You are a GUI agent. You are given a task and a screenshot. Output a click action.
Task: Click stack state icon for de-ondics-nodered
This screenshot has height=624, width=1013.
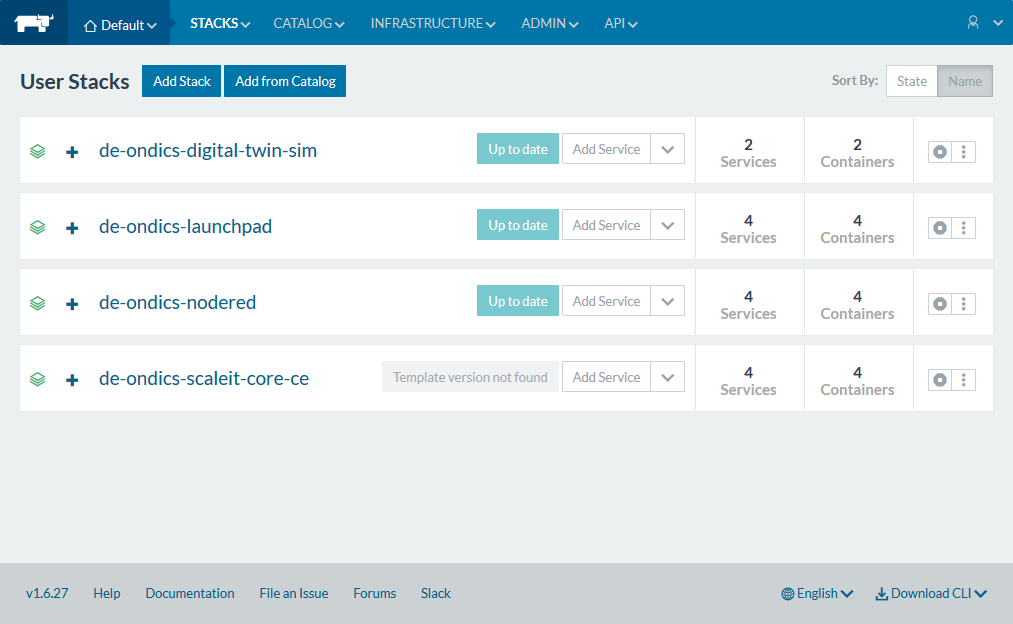[37, 303]
